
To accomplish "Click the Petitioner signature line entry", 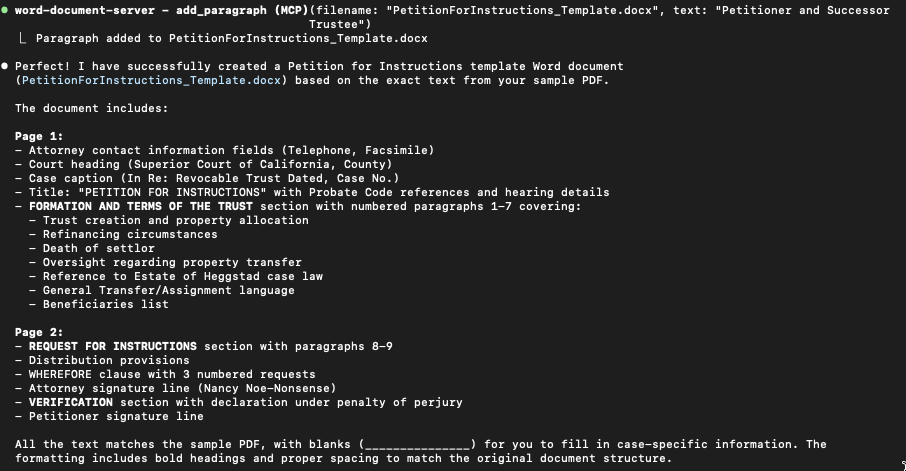I will [x=116, y=416].
